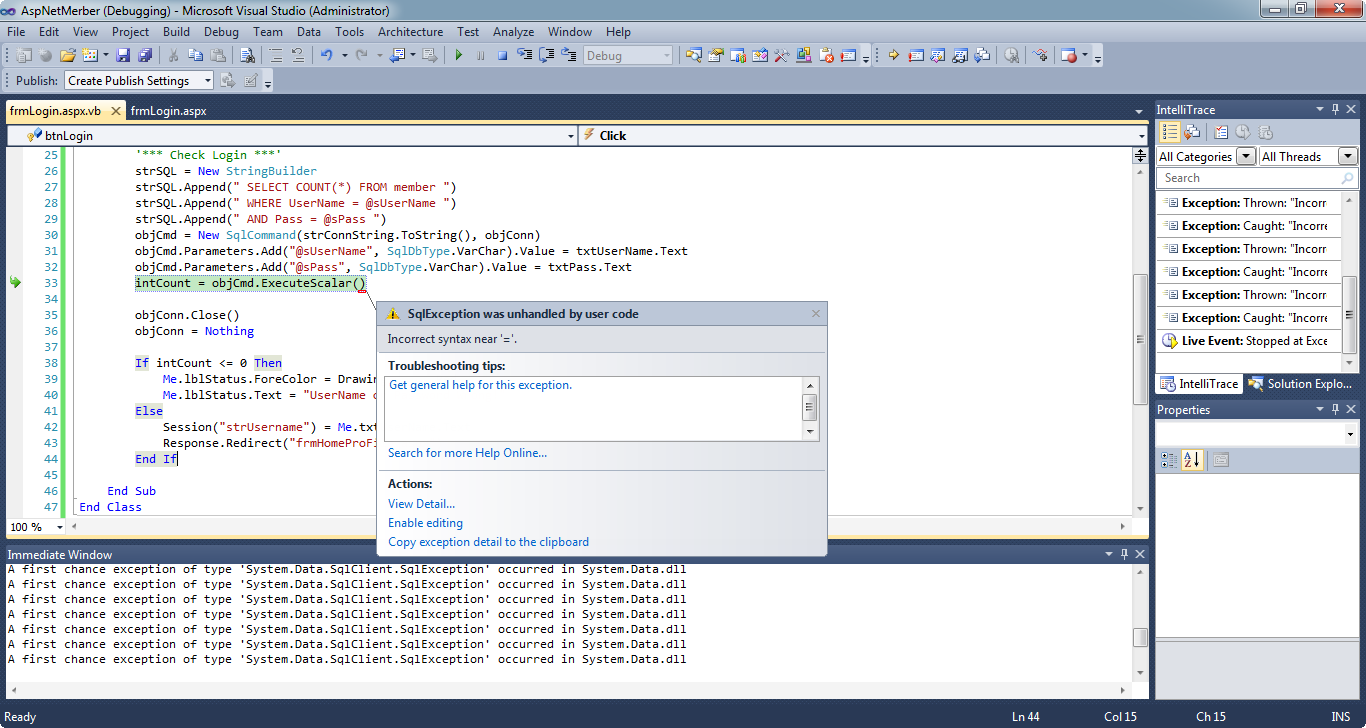Image resolution: width=1366 pixels, height=728 pixels.
Task: Click the Save All toolbar icon
Action: click(145, 56)
